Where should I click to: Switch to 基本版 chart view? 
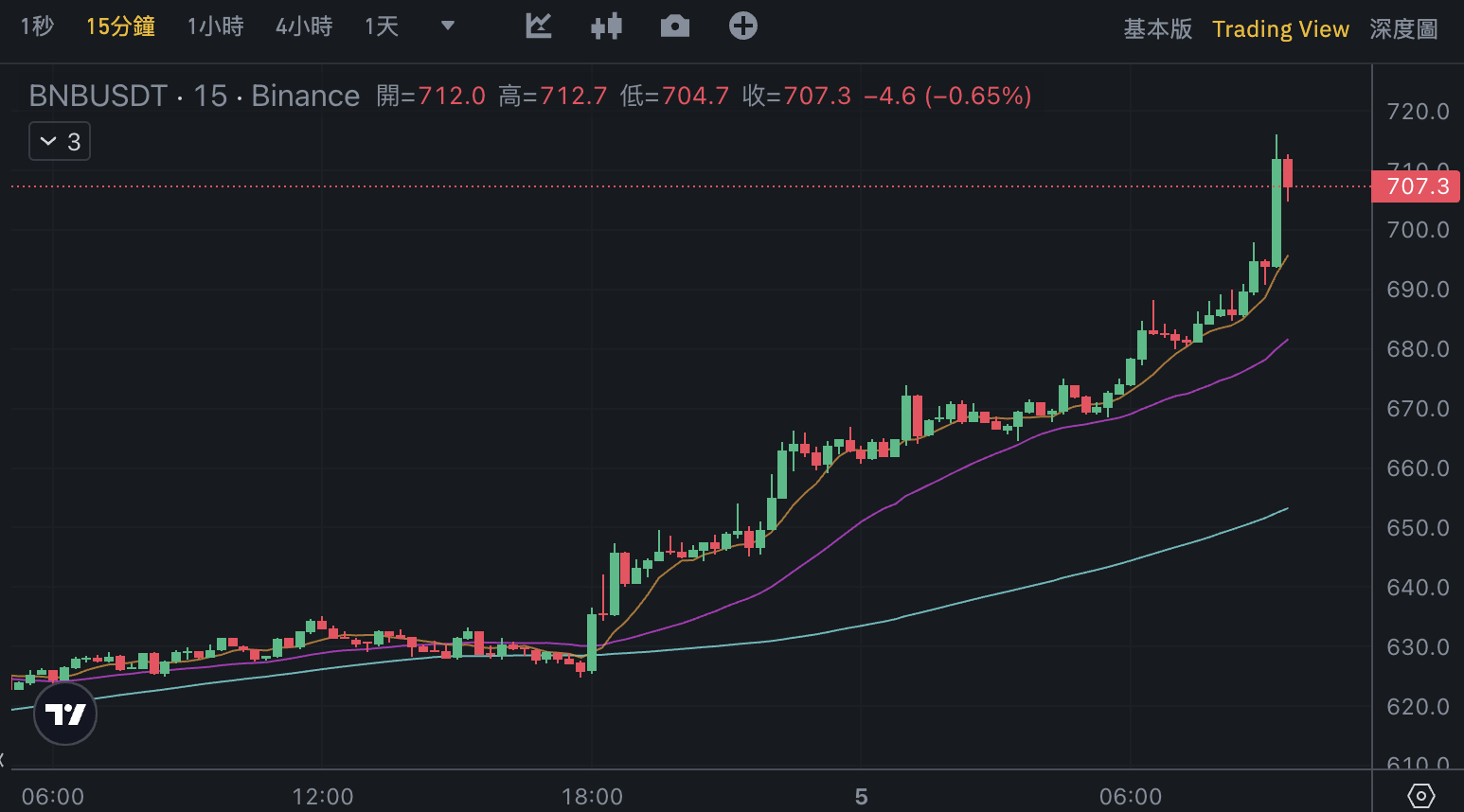(x=1157, y=29)
